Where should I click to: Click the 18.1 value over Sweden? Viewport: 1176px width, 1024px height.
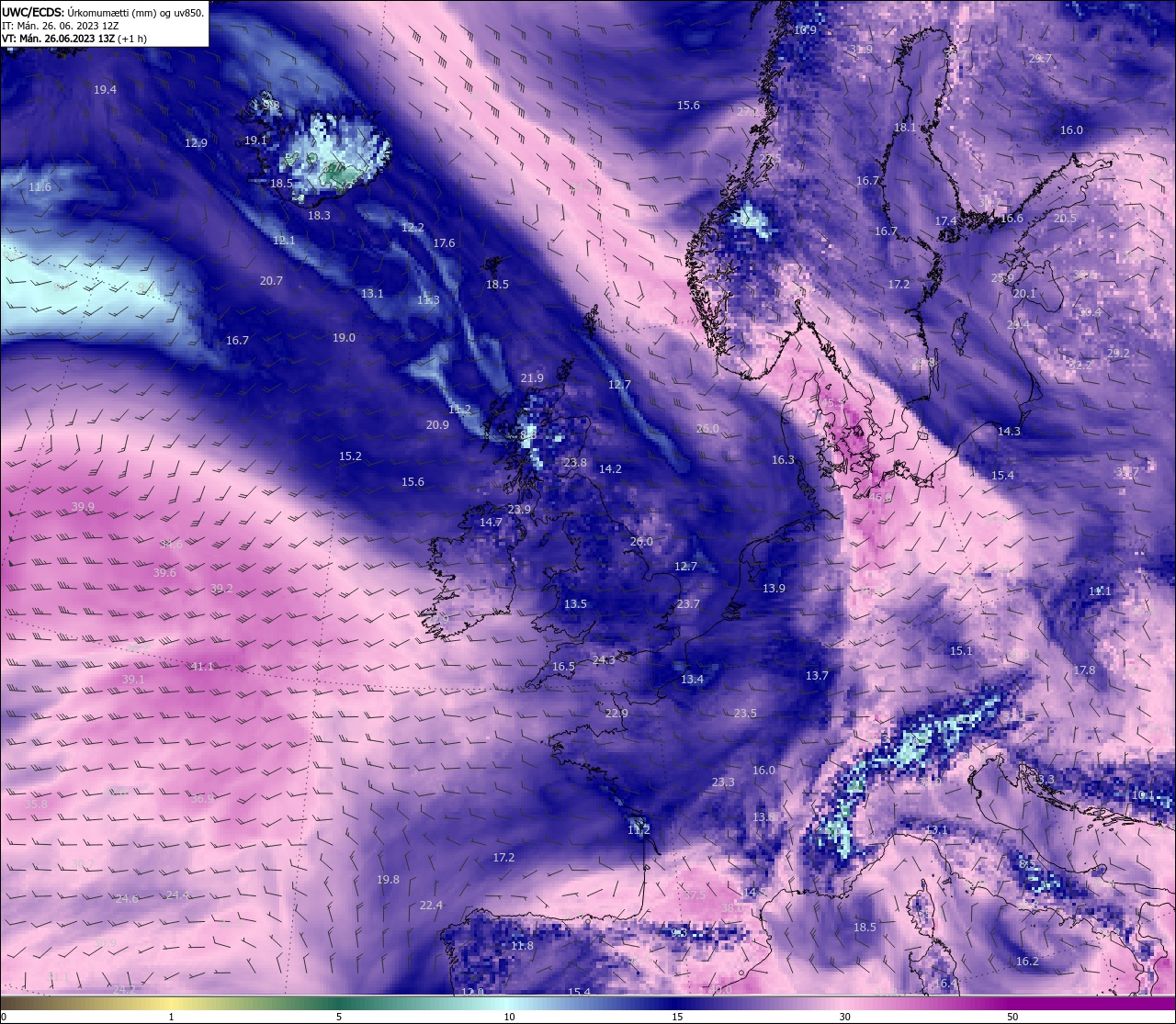[905, 128]
